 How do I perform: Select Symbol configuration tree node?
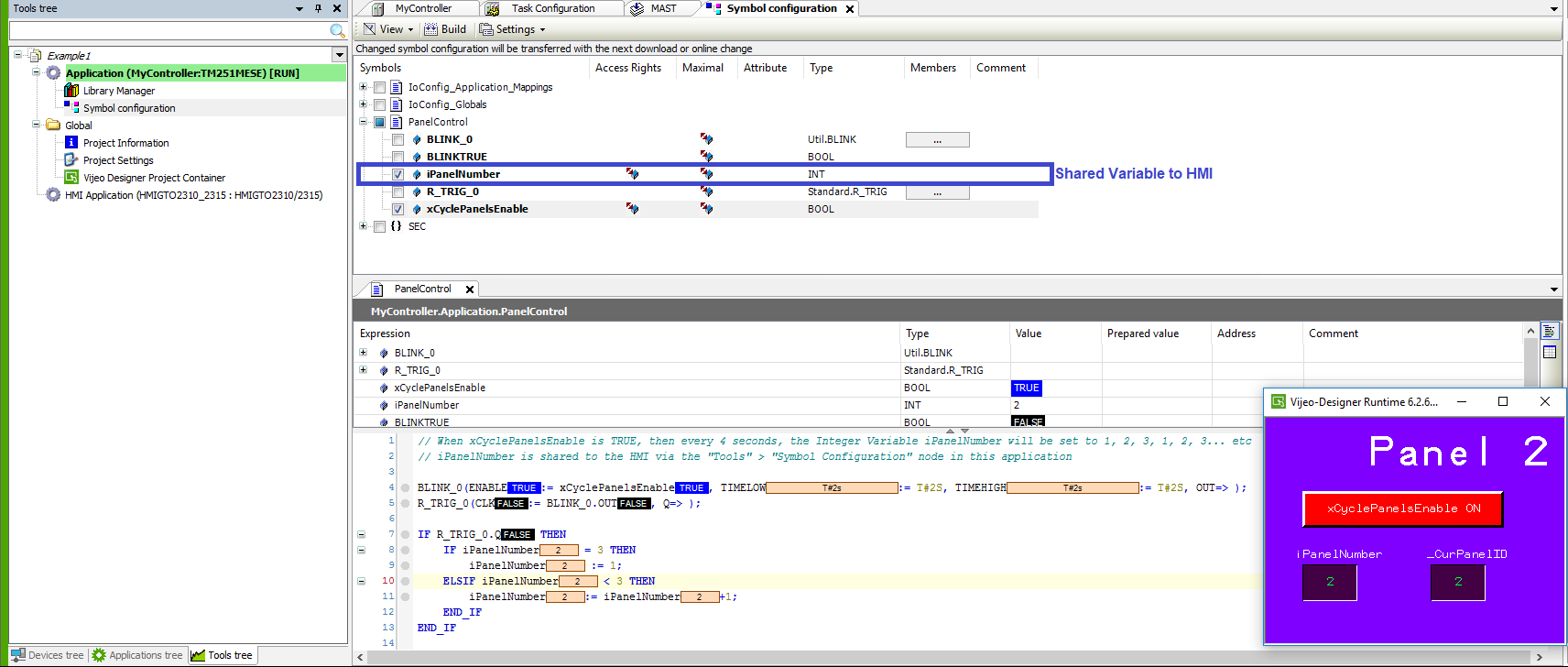(x=129, y=108)
